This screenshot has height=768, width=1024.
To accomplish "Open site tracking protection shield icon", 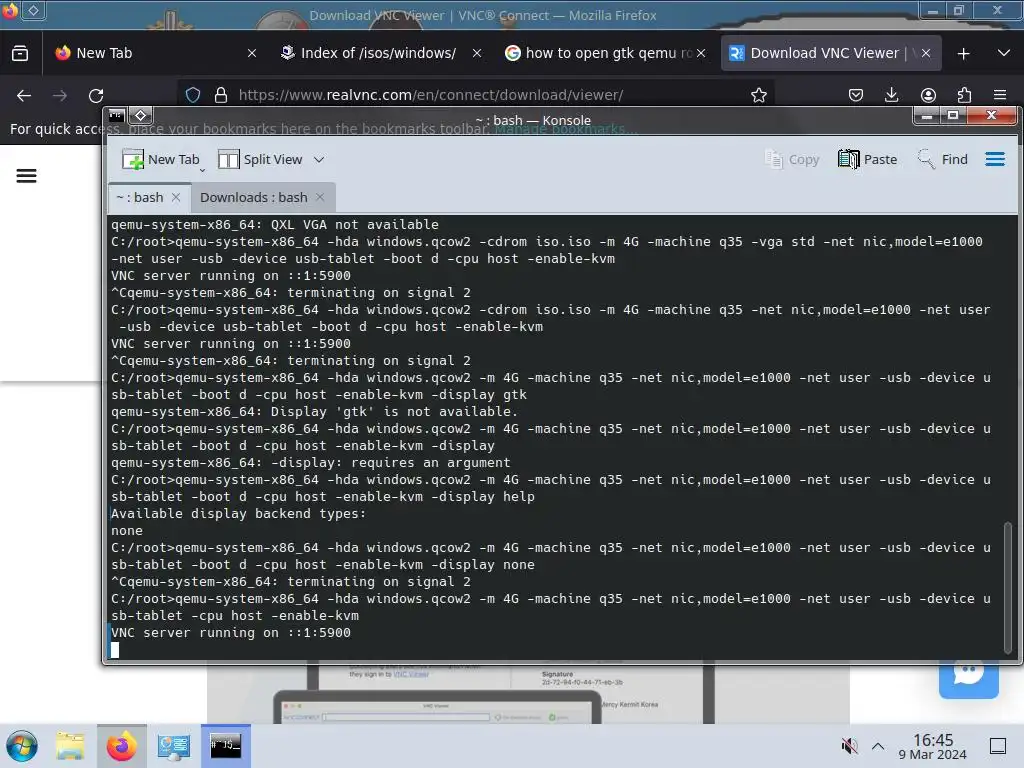I will coord(193,95).
